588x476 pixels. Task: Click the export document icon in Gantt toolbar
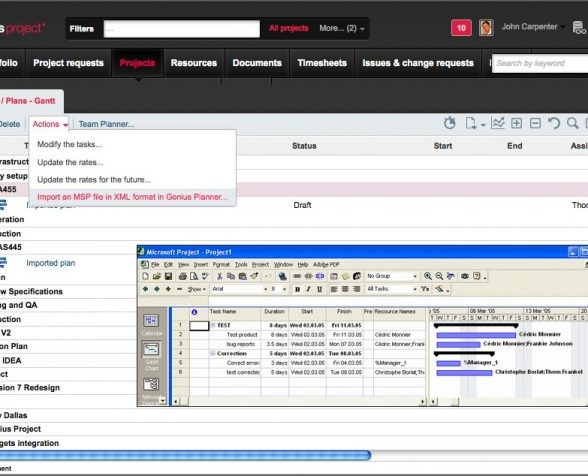point(471,123)
